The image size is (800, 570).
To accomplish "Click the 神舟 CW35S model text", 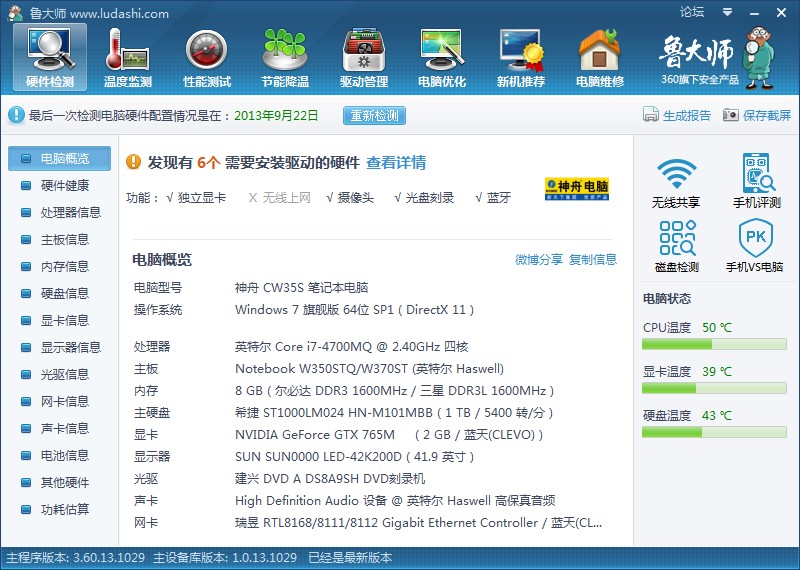I will coord(301,288).
